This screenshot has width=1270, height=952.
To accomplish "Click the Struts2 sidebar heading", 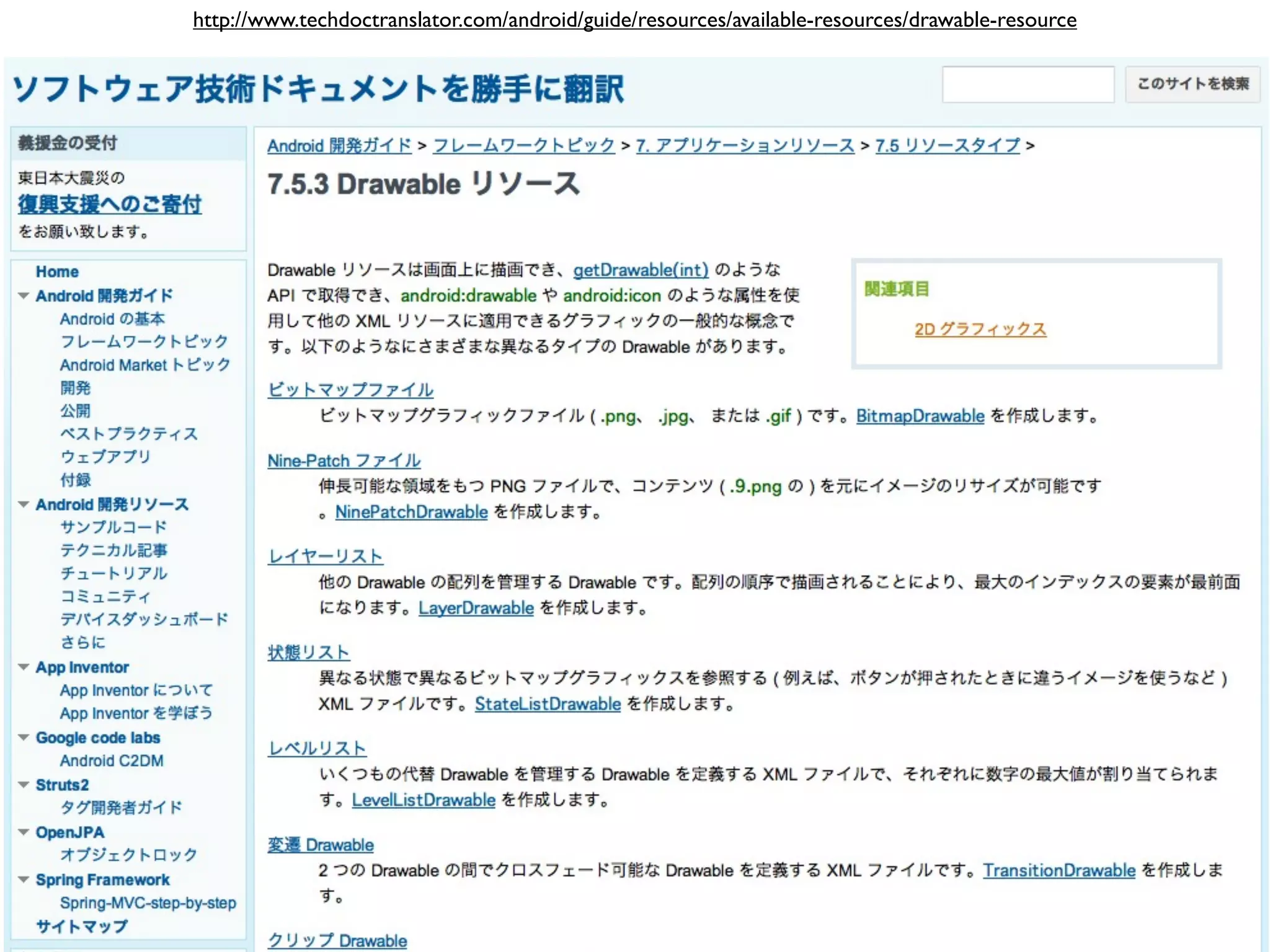I will click(62, 785).
